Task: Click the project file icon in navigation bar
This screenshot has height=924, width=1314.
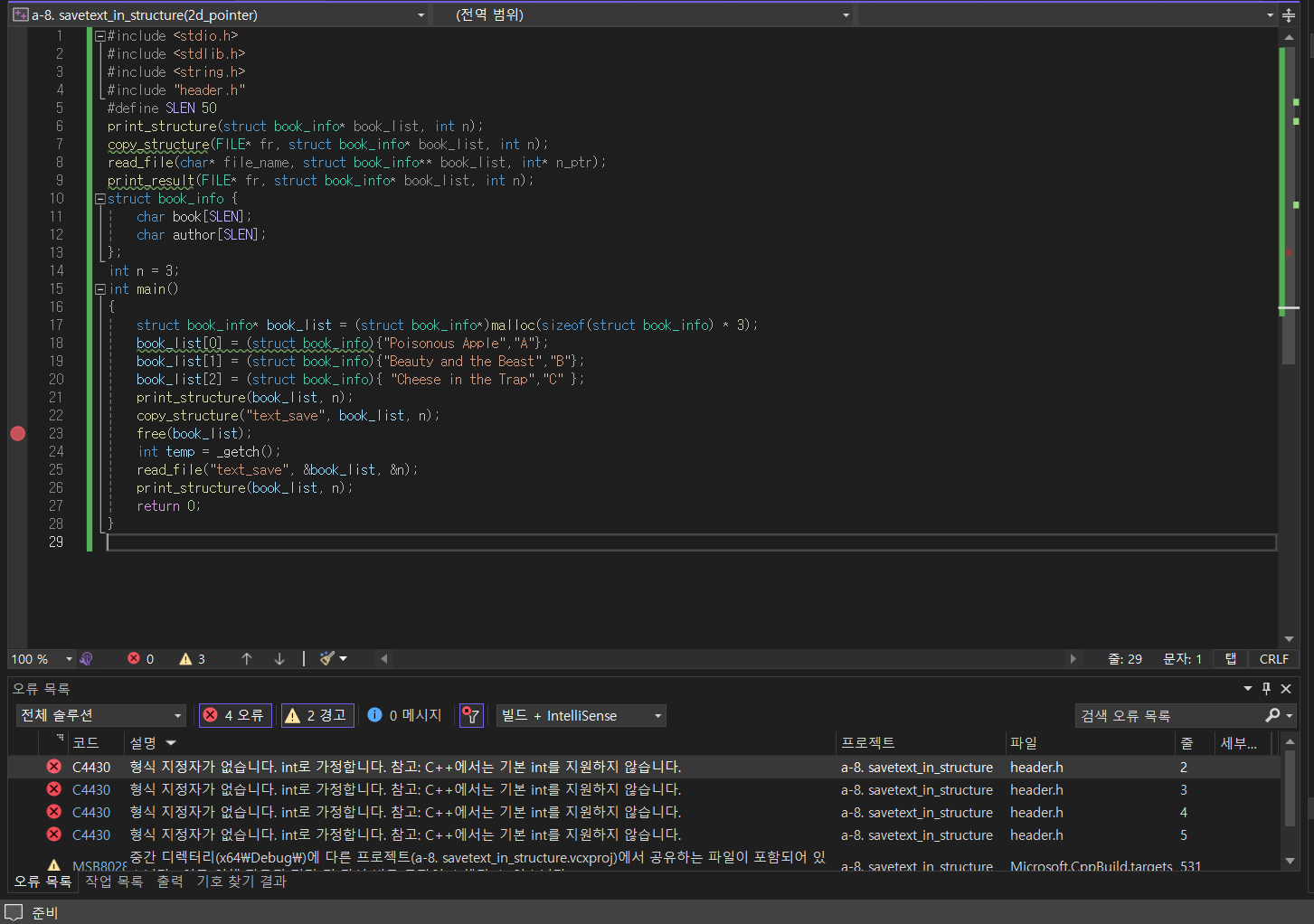Action: click(x=20, y=15)
